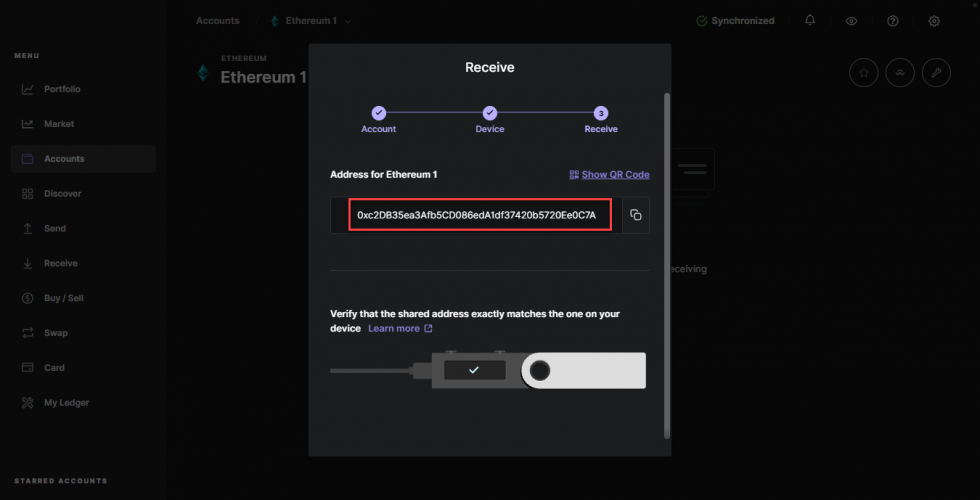Viewport: 980px width, 500px height.
Task: Star the Ethereum 1 account
Action: click(863, 73)
